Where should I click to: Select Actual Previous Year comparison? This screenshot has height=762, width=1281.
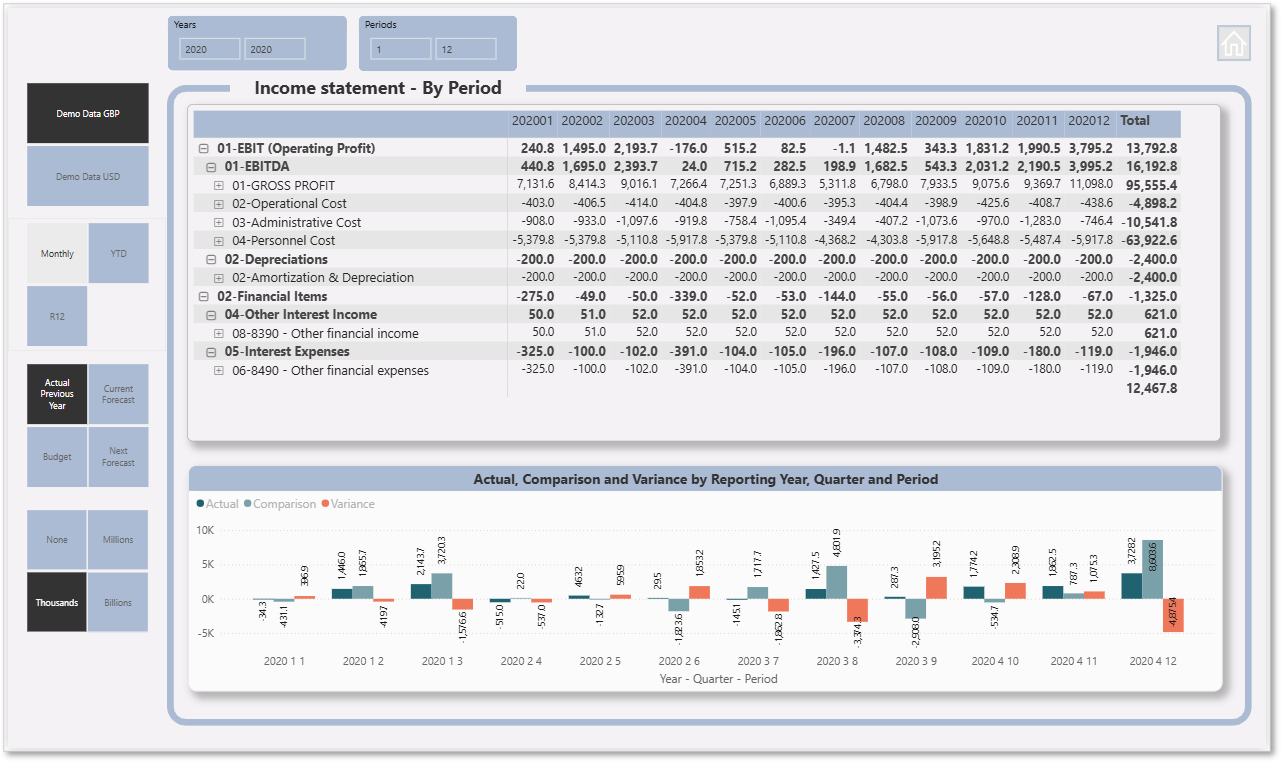click(57, 394)
